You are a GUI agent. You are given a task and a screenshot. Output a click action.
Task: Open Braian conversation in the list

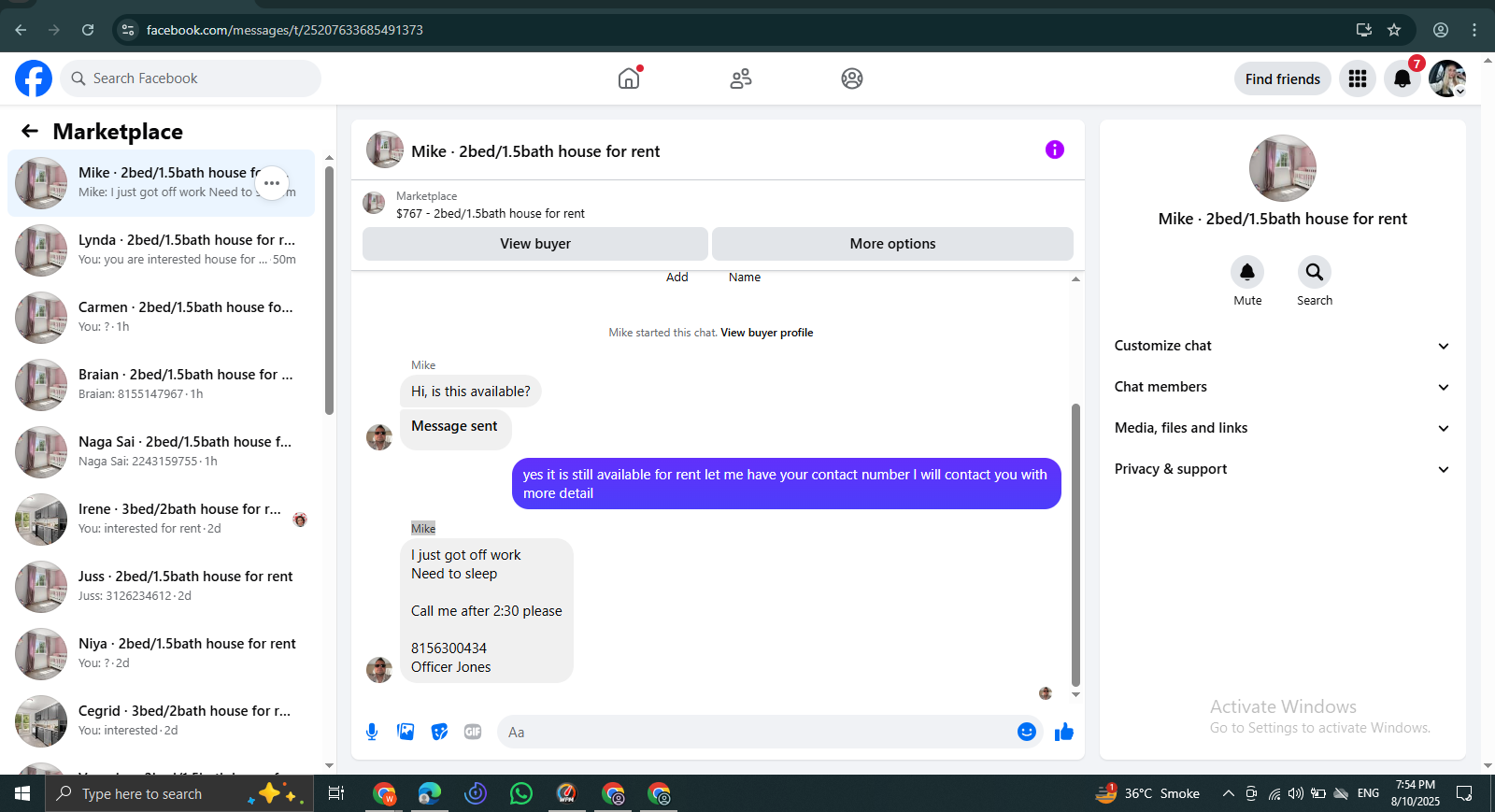pyautogui.click(x=161, y=385)
